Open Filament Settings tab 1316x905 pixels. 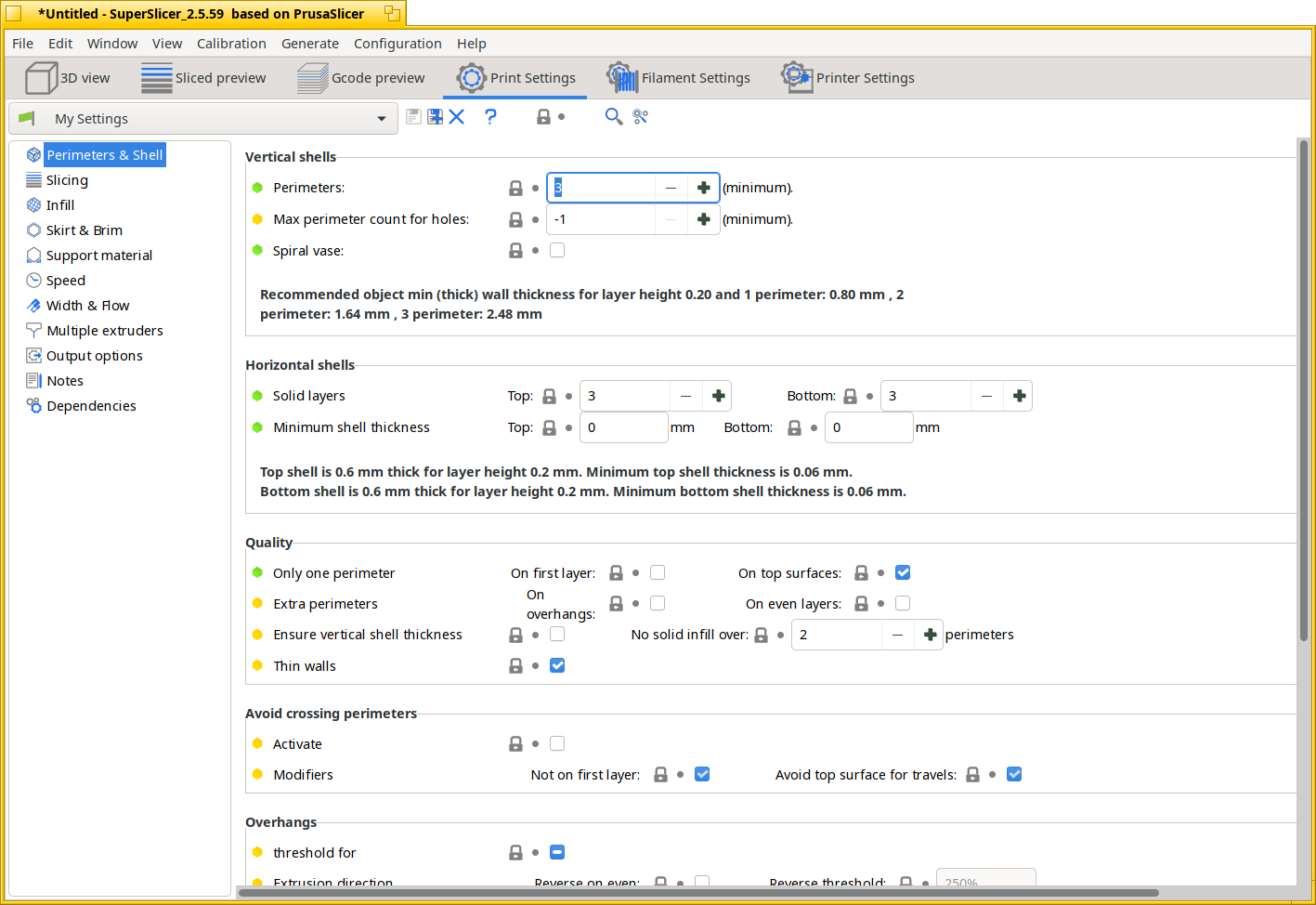[678, 78]
